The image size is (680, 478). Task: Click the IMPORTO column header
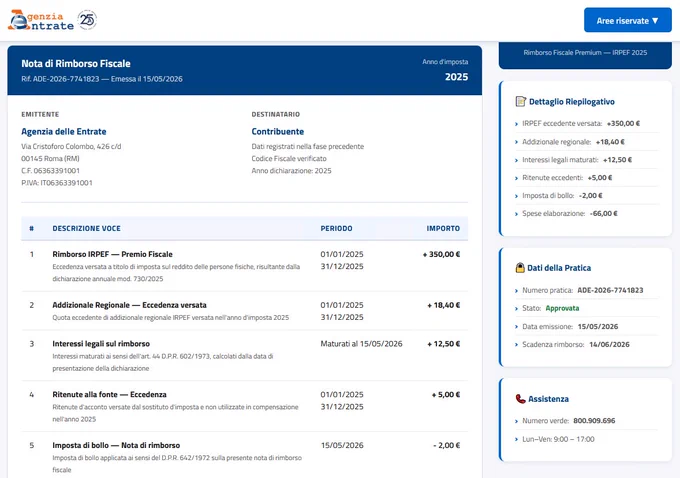click(x=443, y=229)
